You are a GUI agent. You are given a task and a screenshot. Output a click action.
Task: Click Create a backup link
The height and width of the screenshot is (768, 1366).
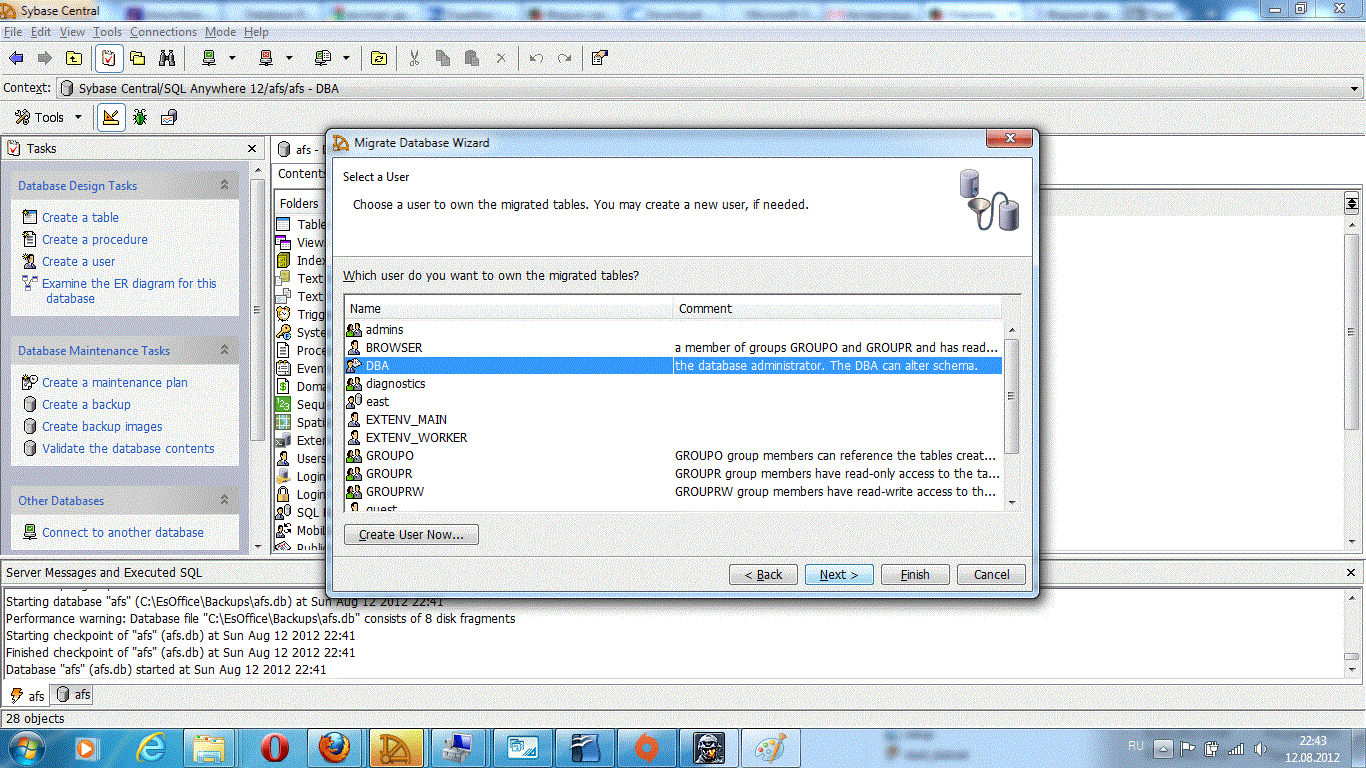pyautogui.click(x=86, y=404)
